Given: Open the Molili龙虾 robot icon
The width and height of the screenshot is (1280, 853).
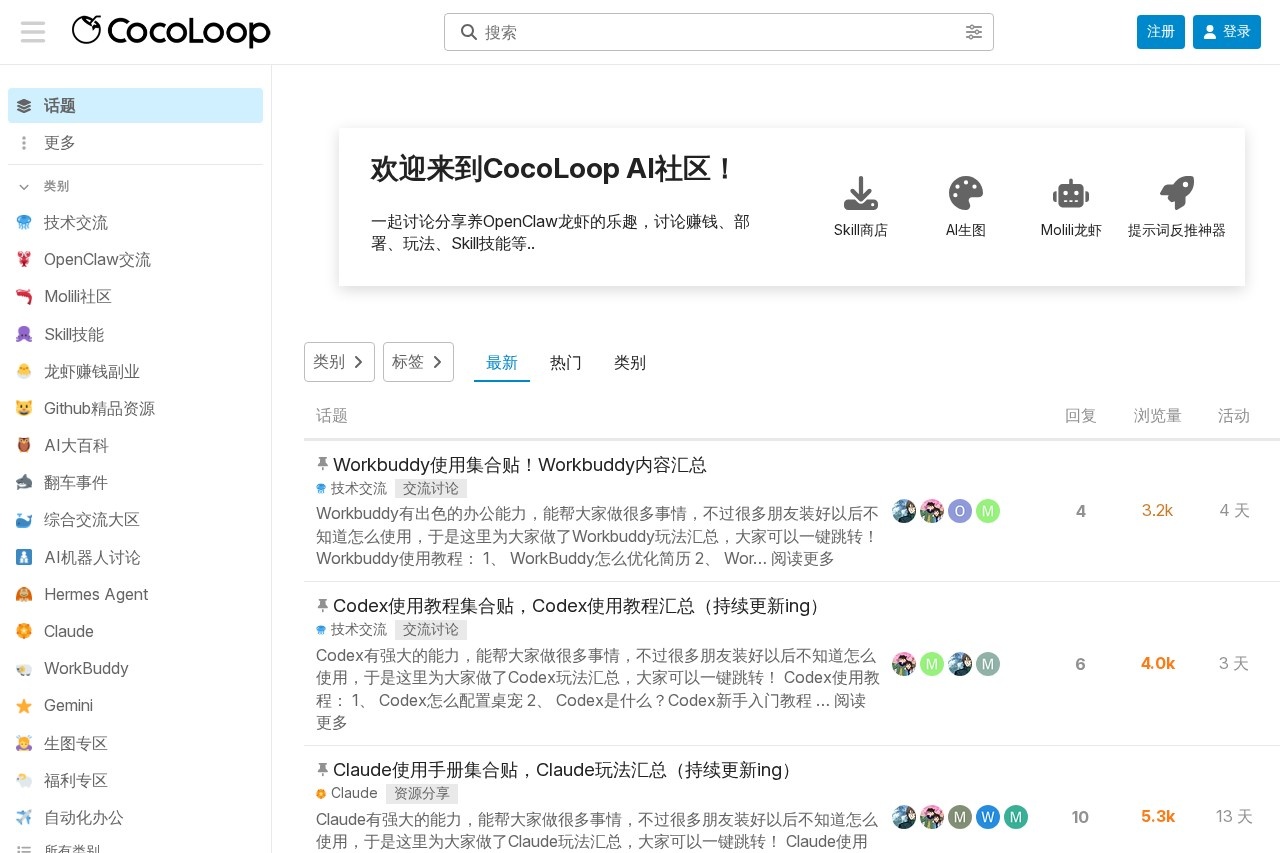Looking at the screenshot, I should (x=1071, y=193).
